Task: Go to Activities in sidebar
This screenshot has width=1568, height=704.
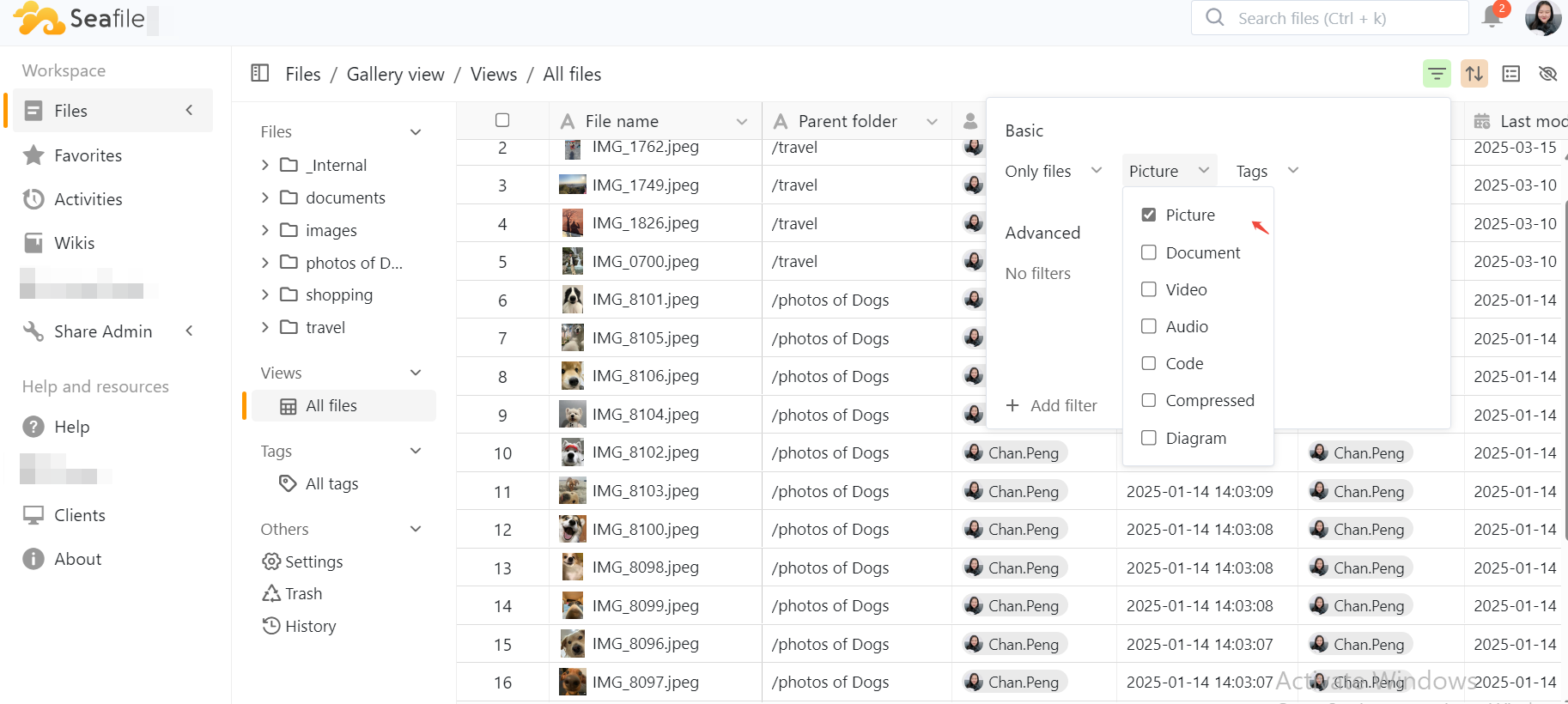Action: click(x=88, y=199)
